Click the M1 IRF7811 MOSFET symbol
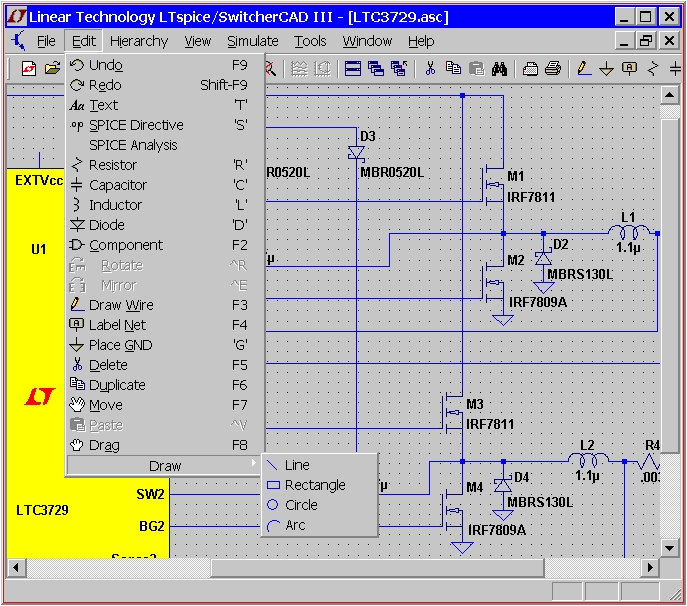The image size is (687, 606). click(x=494, y=185)
